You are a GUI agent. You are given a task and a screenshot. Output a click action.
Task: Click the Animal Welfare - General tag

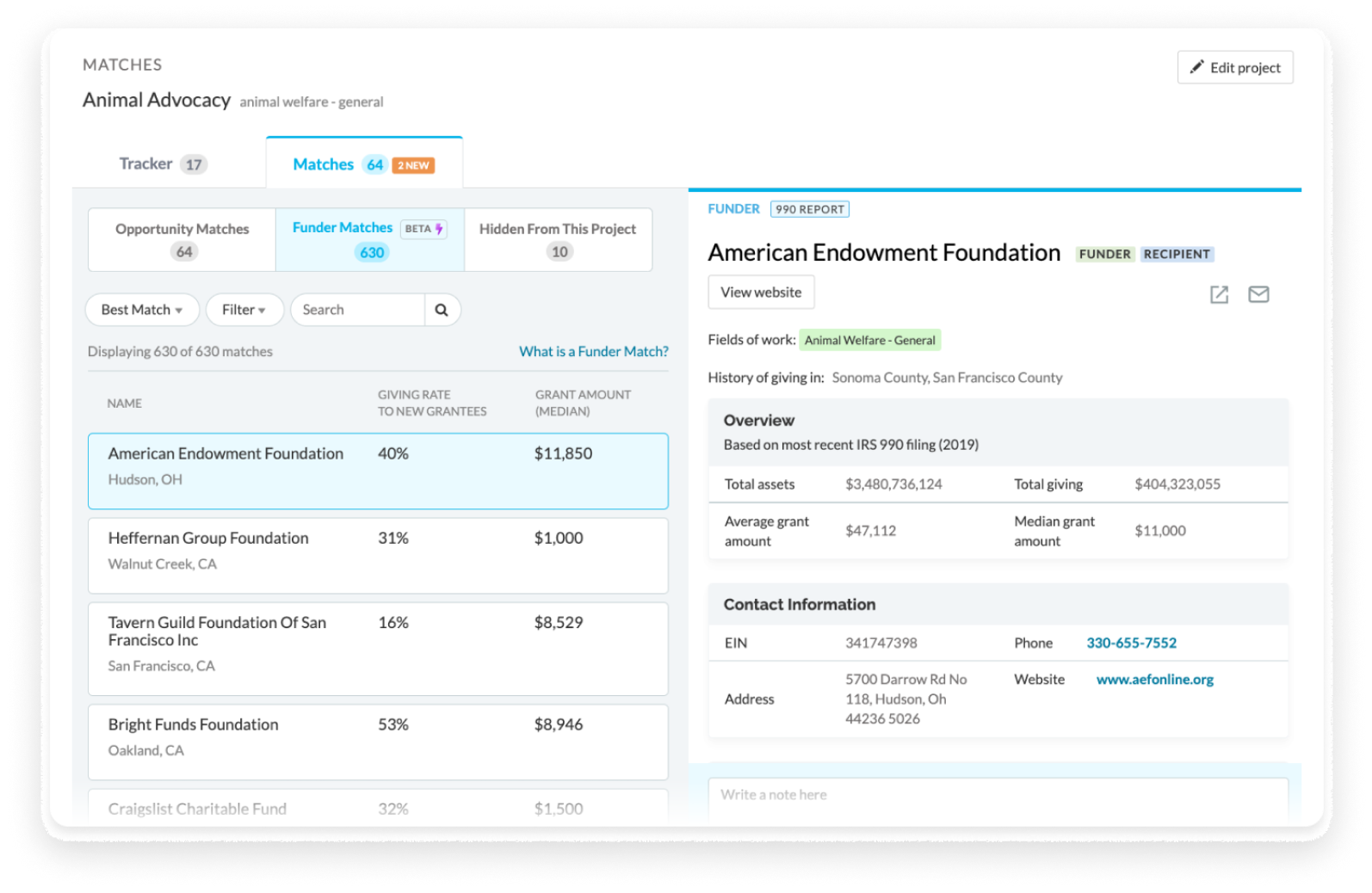click(869, 340)
